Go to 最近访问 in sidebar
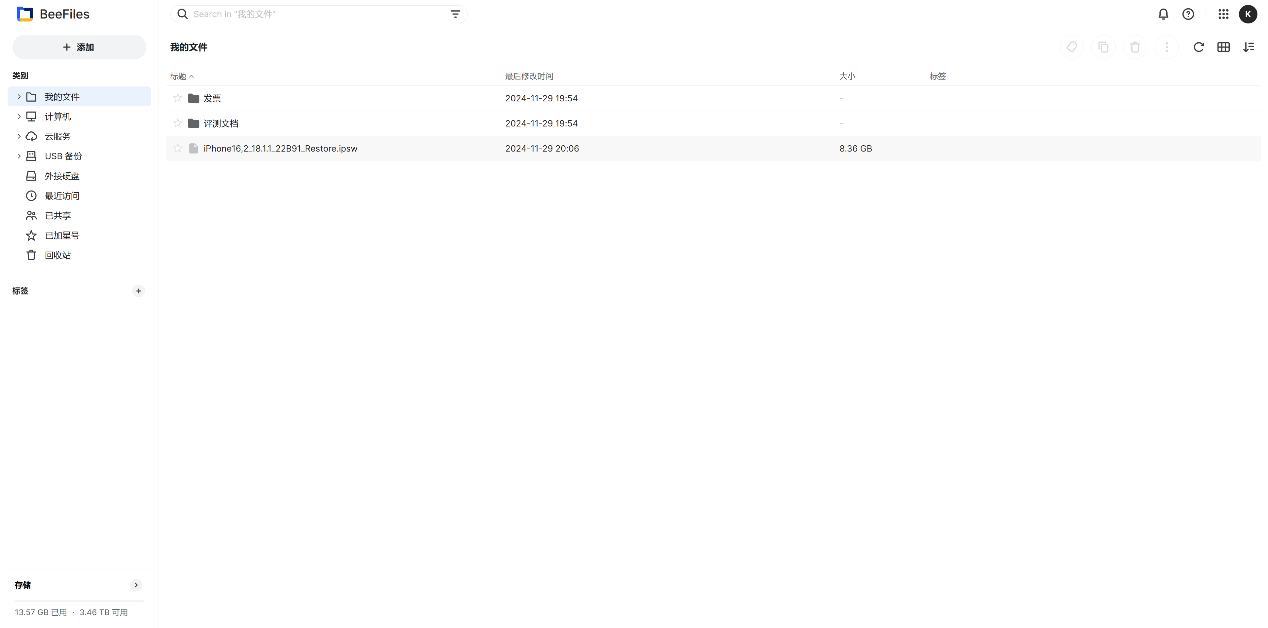 61,196
